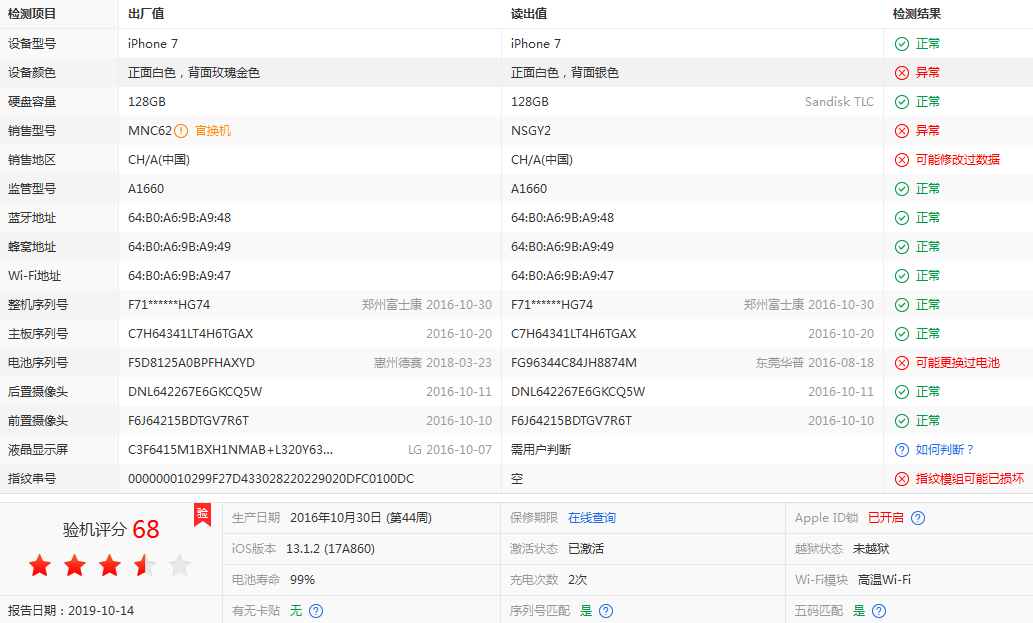This screenshot has width=1033, height=623.
Task: Click the factory LCD serial C3F6415M1BXH1NMAB
Action: click(x=231, y=450)
